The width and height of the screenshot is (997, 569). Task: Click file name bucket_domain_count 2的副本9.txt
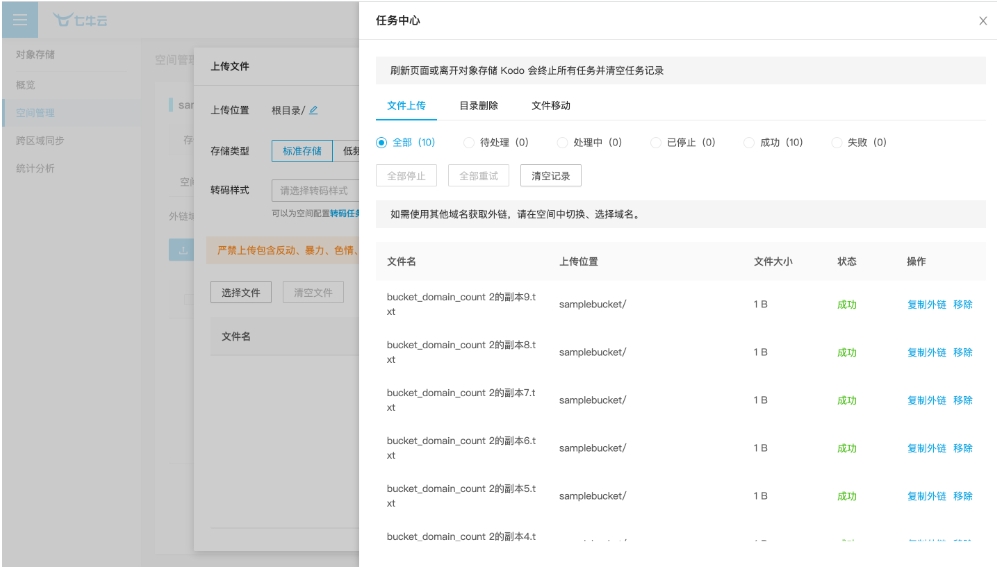461,304
